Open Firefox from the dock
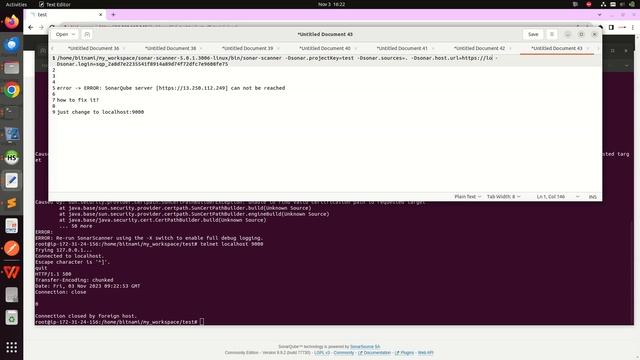The width and height of the screenshot is (640, 360). tap(11, 21)
